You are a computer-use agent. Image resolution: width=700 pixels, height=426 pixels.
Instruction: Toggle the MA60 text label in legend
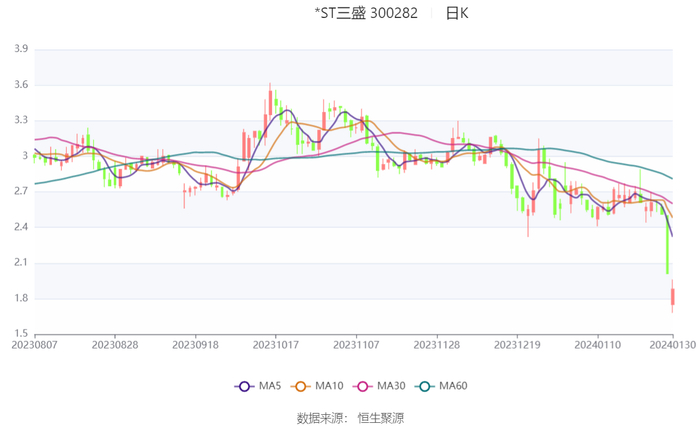[455, 386]
